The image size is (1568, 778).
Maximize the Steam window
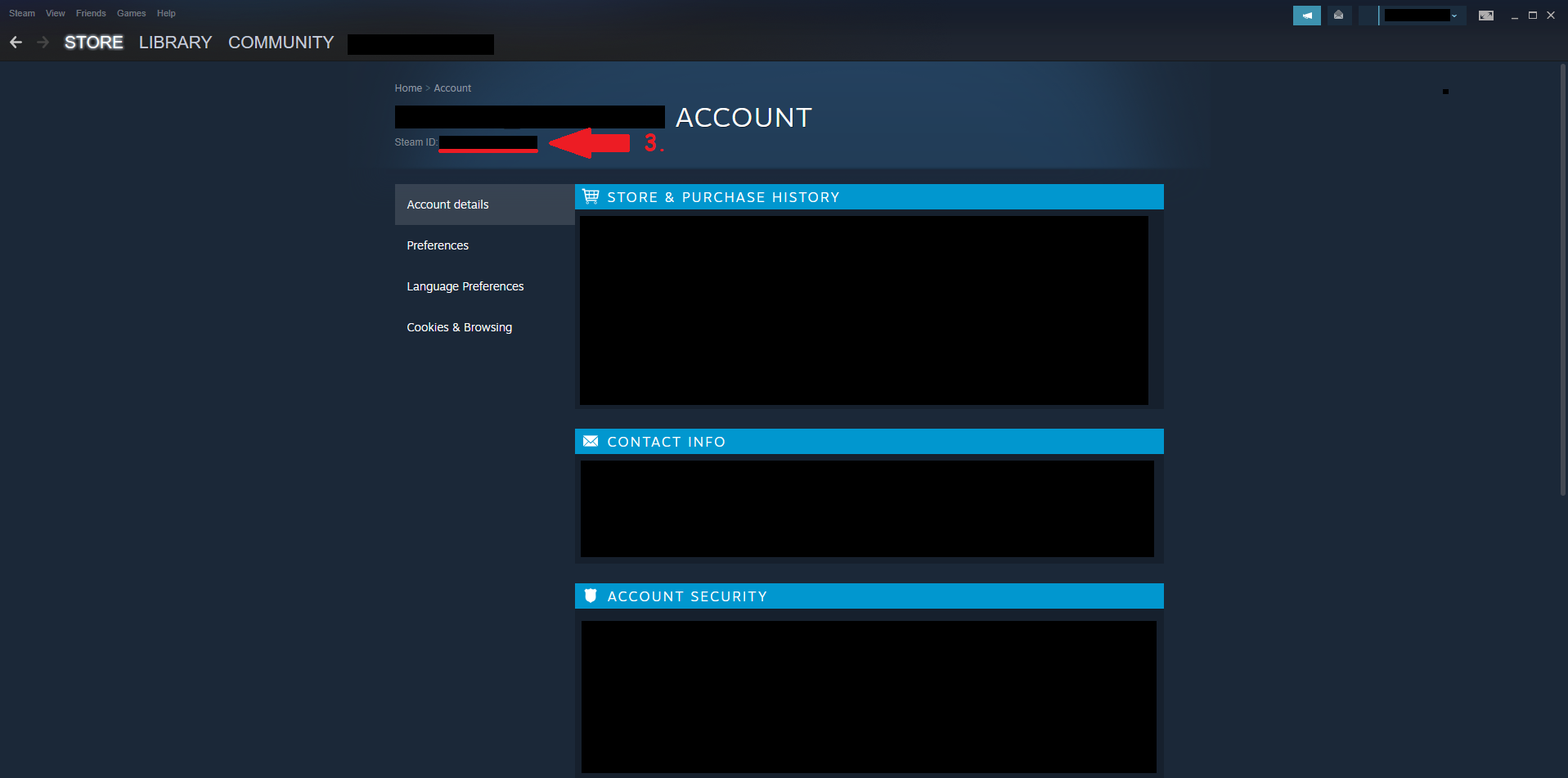tap(1533, 16)
